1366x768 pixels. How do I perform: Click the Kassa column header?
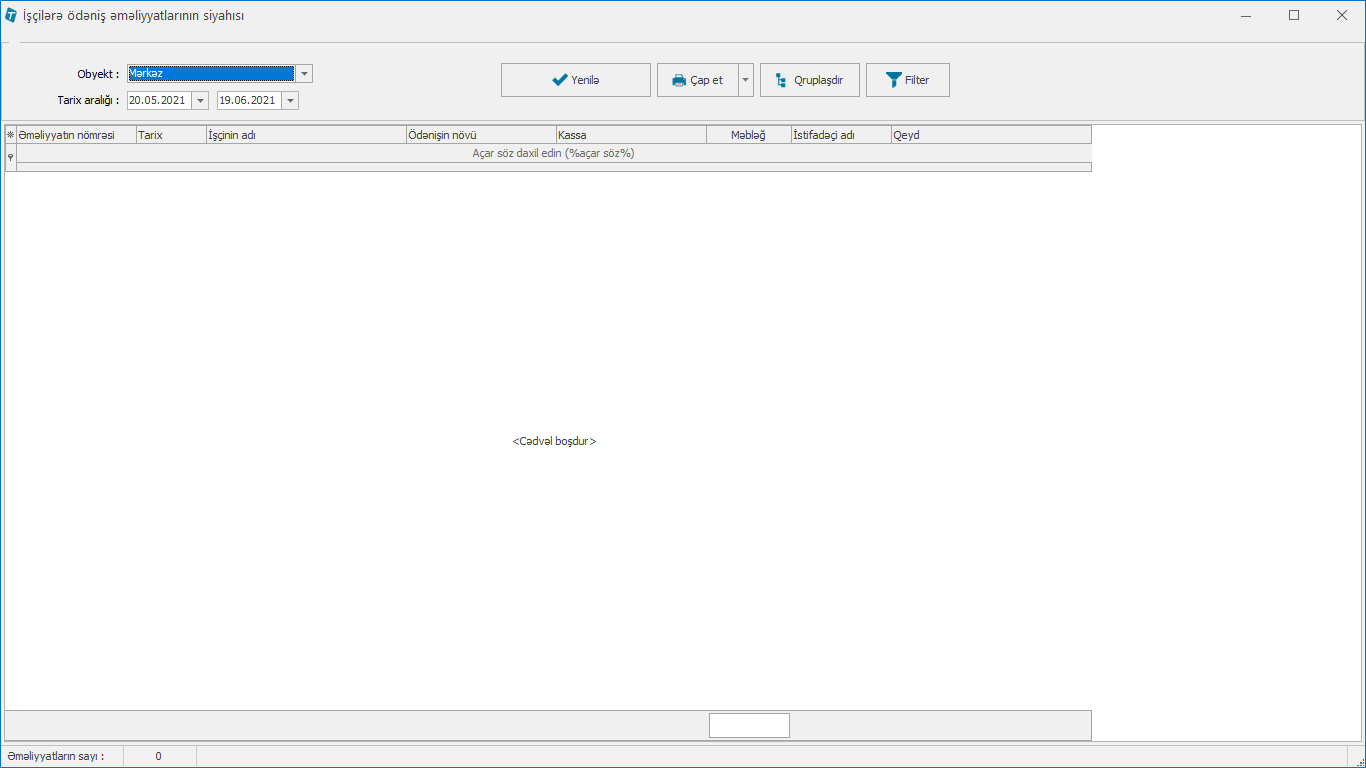[x=630, y=135]
